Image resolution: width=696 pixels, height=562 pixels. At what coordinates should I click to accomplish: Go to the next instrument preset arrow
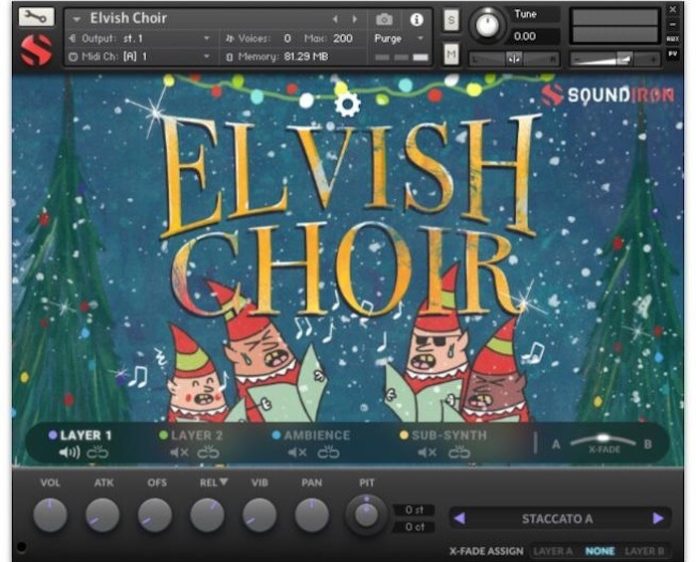[355, 19]
